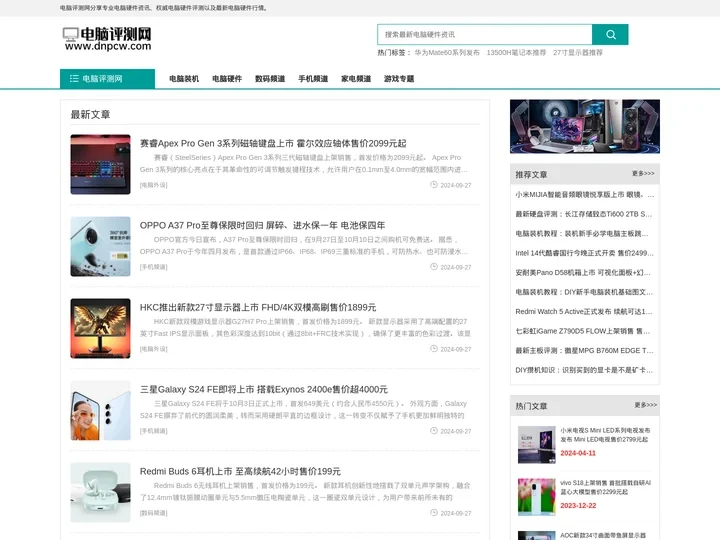Open hot article vivo S18上架销售 title

[606, 487]
